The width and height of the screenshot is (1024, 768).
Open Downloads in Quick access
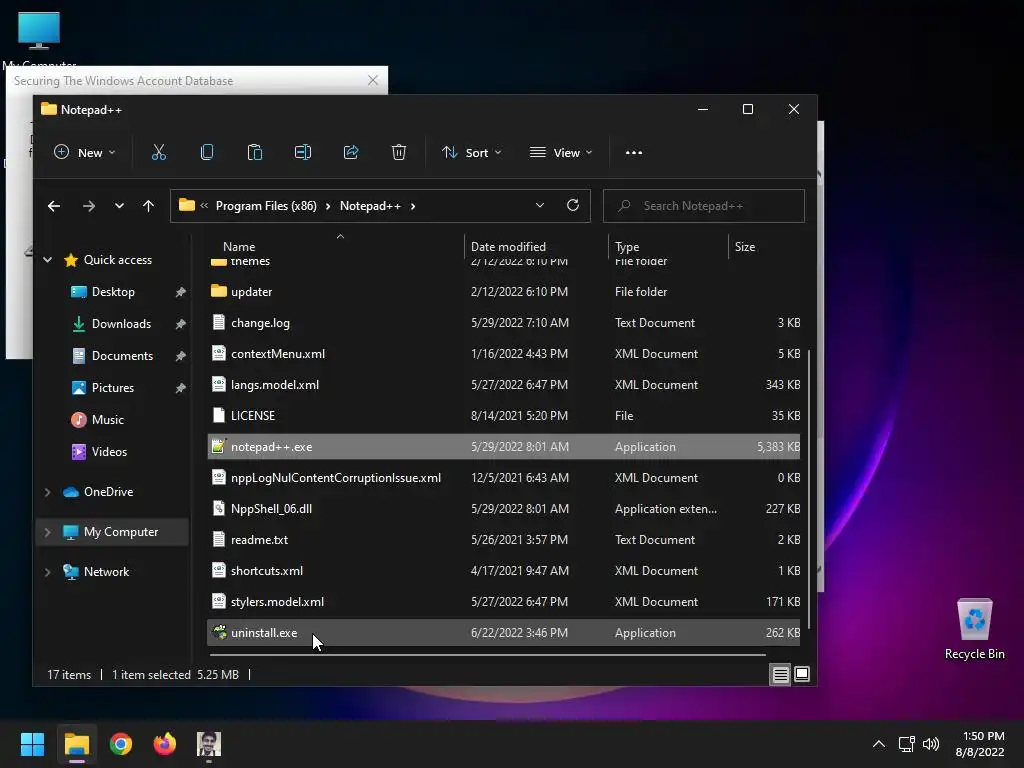click(121, 324)
